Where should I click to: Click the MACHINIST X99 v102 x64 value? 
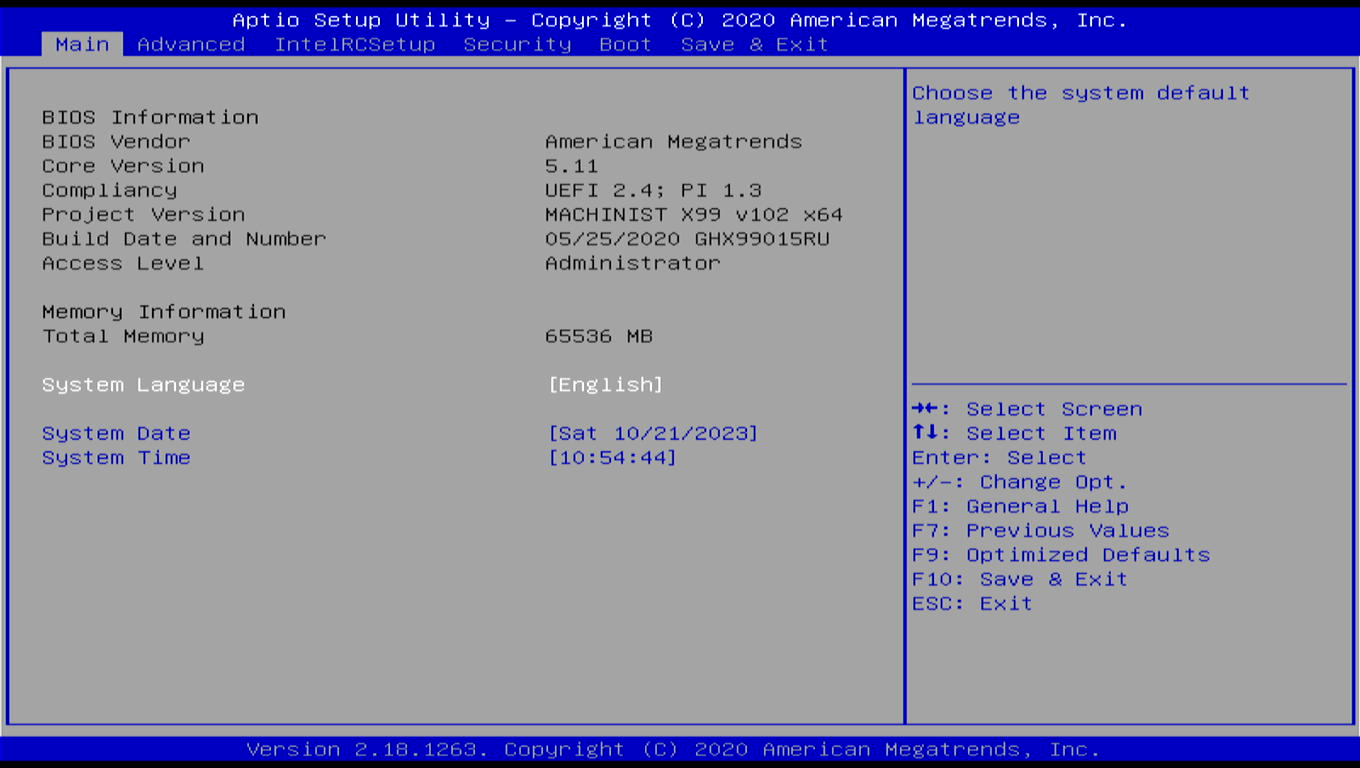pyautogui.click(x=694, y=215)
